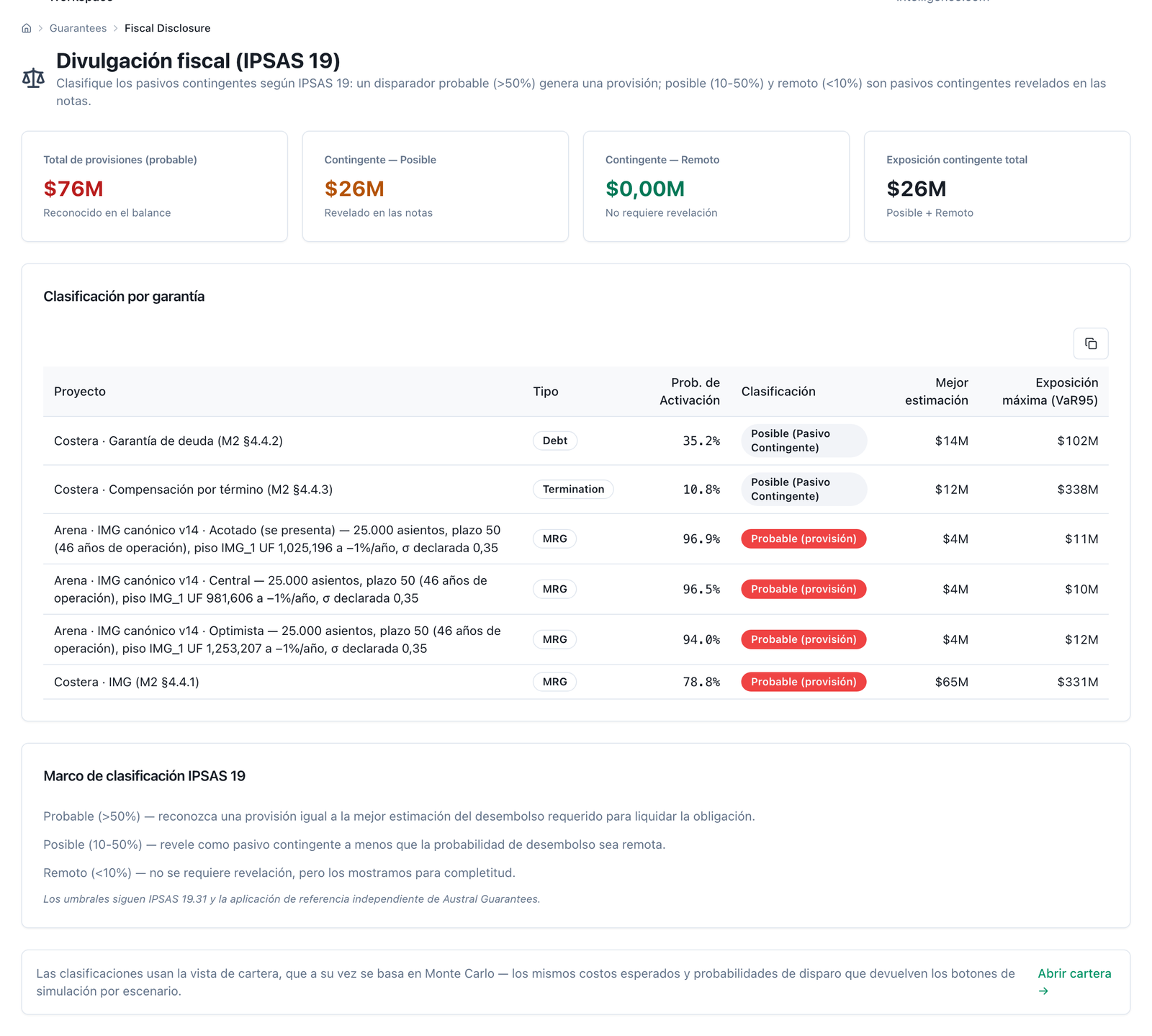
Task: Click the $331M maximum exposure value
Action: [1078, 682]
